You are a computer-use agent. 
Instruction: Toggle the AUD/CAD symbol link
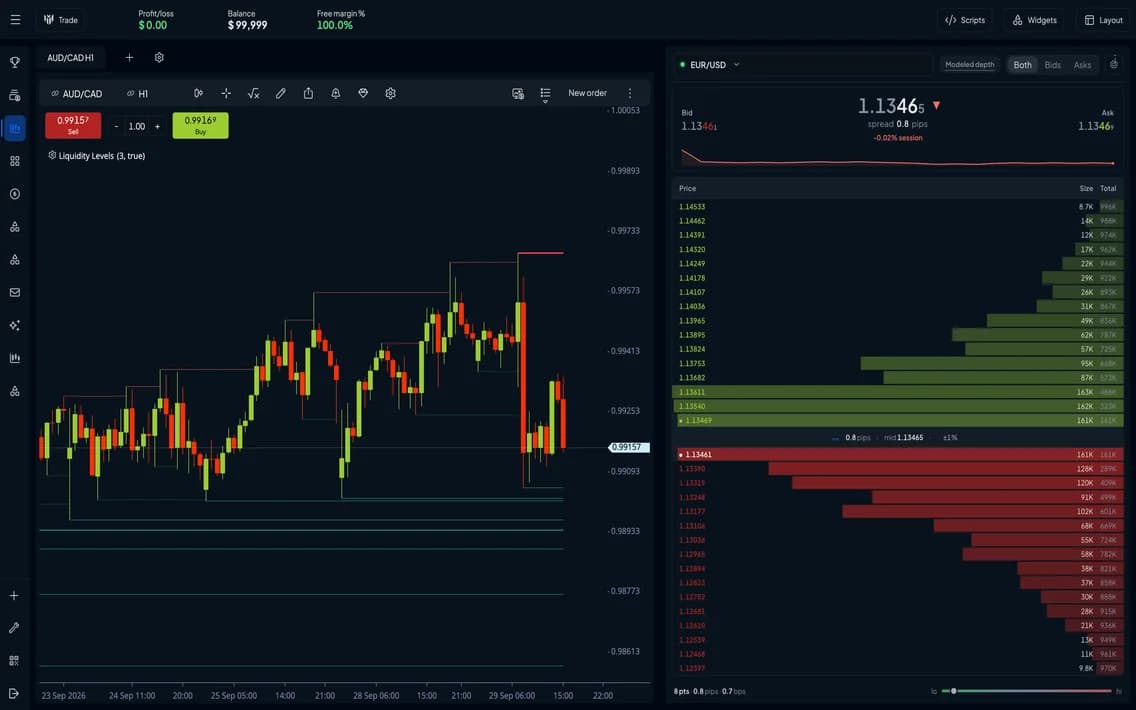[55, 93]
